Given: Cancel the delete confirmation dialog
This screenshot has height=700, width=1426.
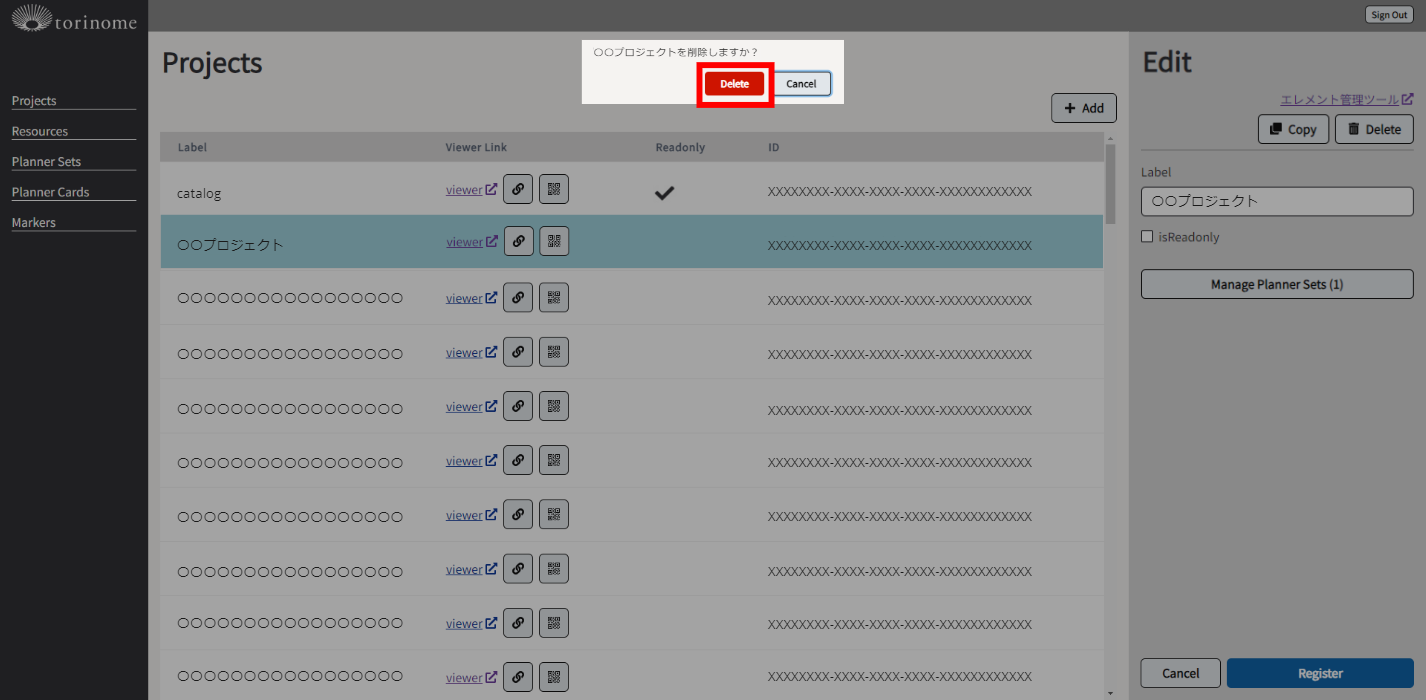Looking at the screenshot, I should tap(801, 84).
